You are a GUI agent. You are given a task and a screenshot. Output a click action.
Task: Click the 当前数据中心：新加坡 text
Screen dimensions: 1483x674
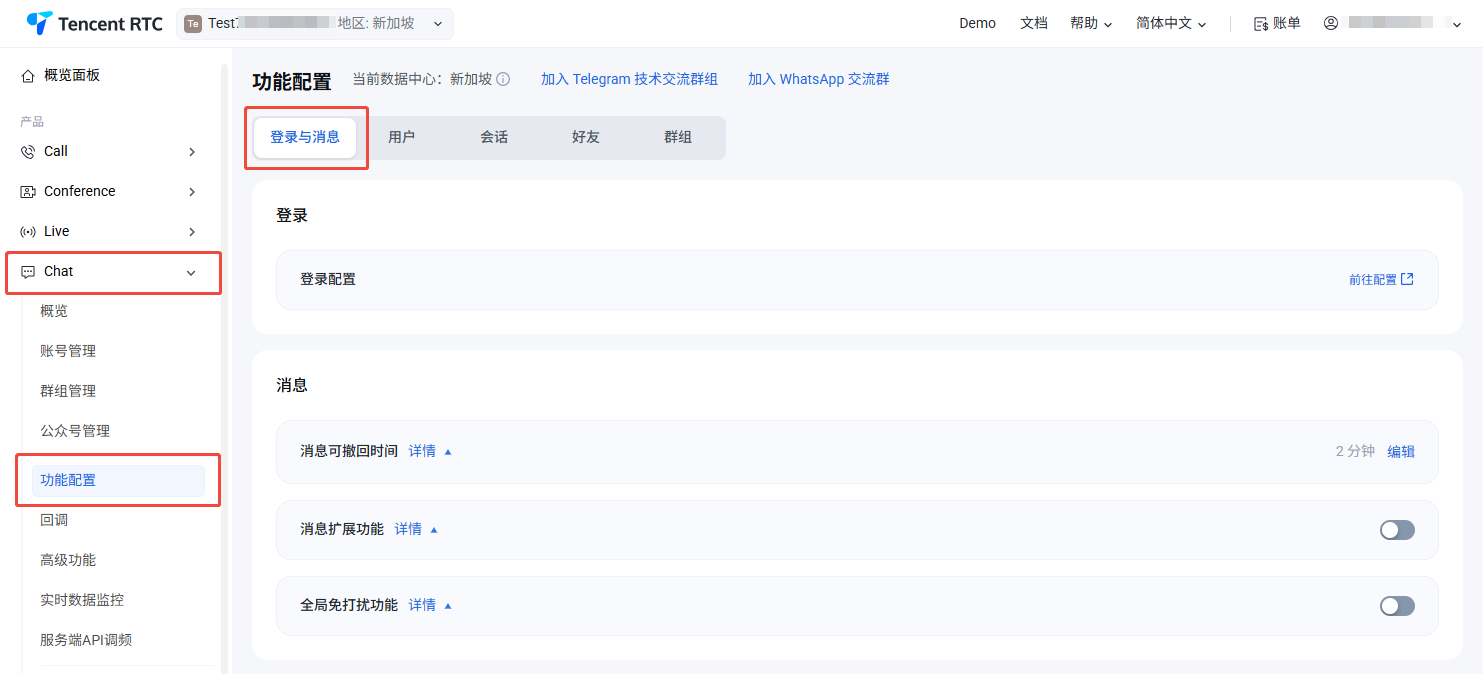point(422,79)
